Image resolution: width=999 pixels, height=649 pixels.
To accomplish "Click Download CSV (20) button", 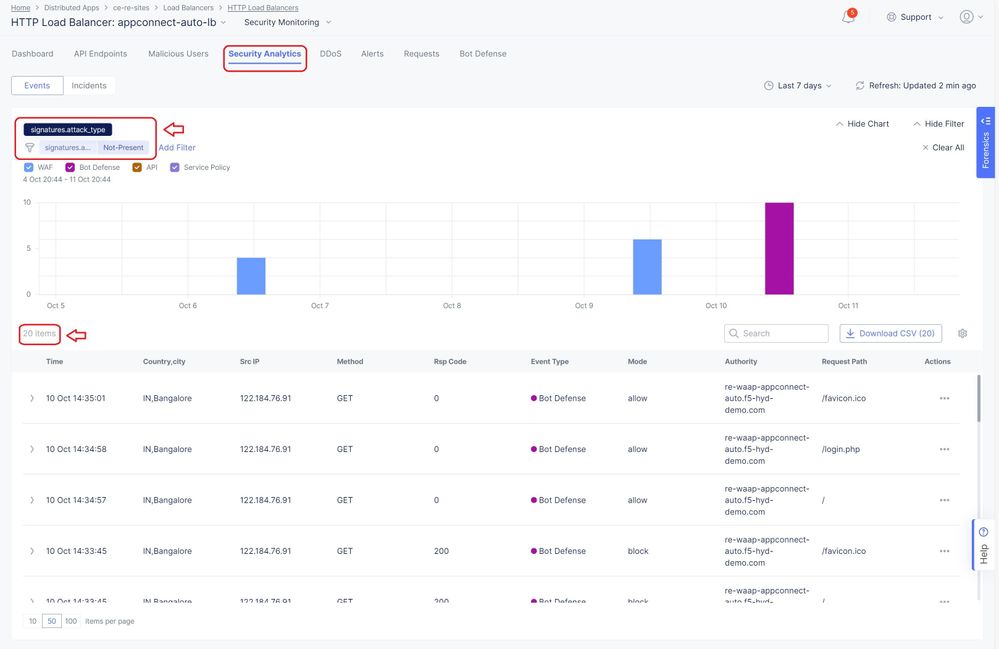I will tap(890, 334).
